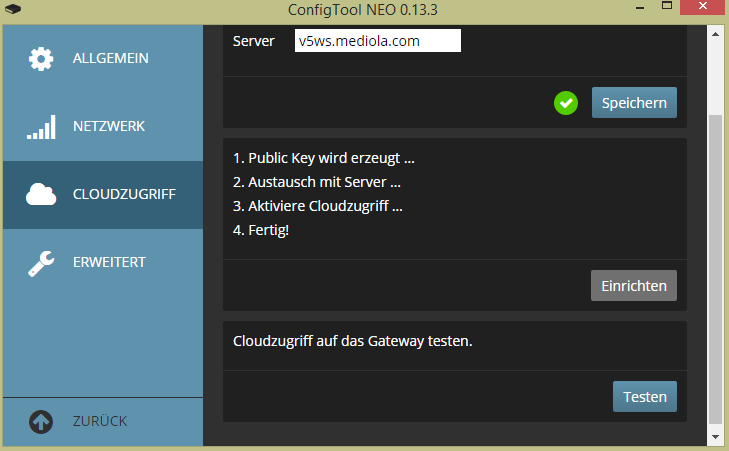Click the gear icon beside Allgemein
Viewport: 729px width, 451px height.
click(x=41, y=58)
